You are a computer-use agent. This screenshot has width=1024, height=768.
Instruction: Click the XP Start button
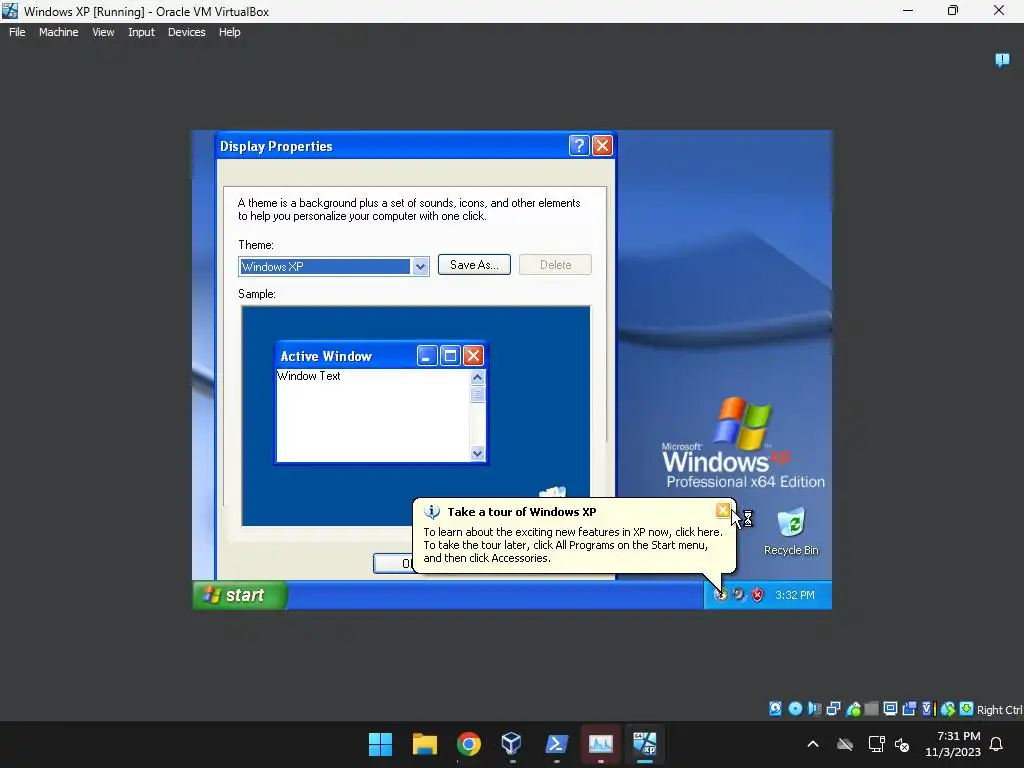click(240, 595)
